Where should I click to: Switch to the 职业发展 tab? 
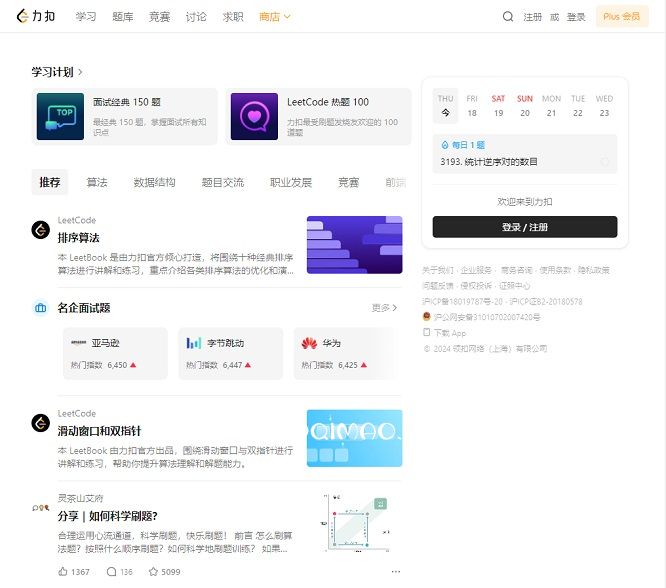click(291, 182)
